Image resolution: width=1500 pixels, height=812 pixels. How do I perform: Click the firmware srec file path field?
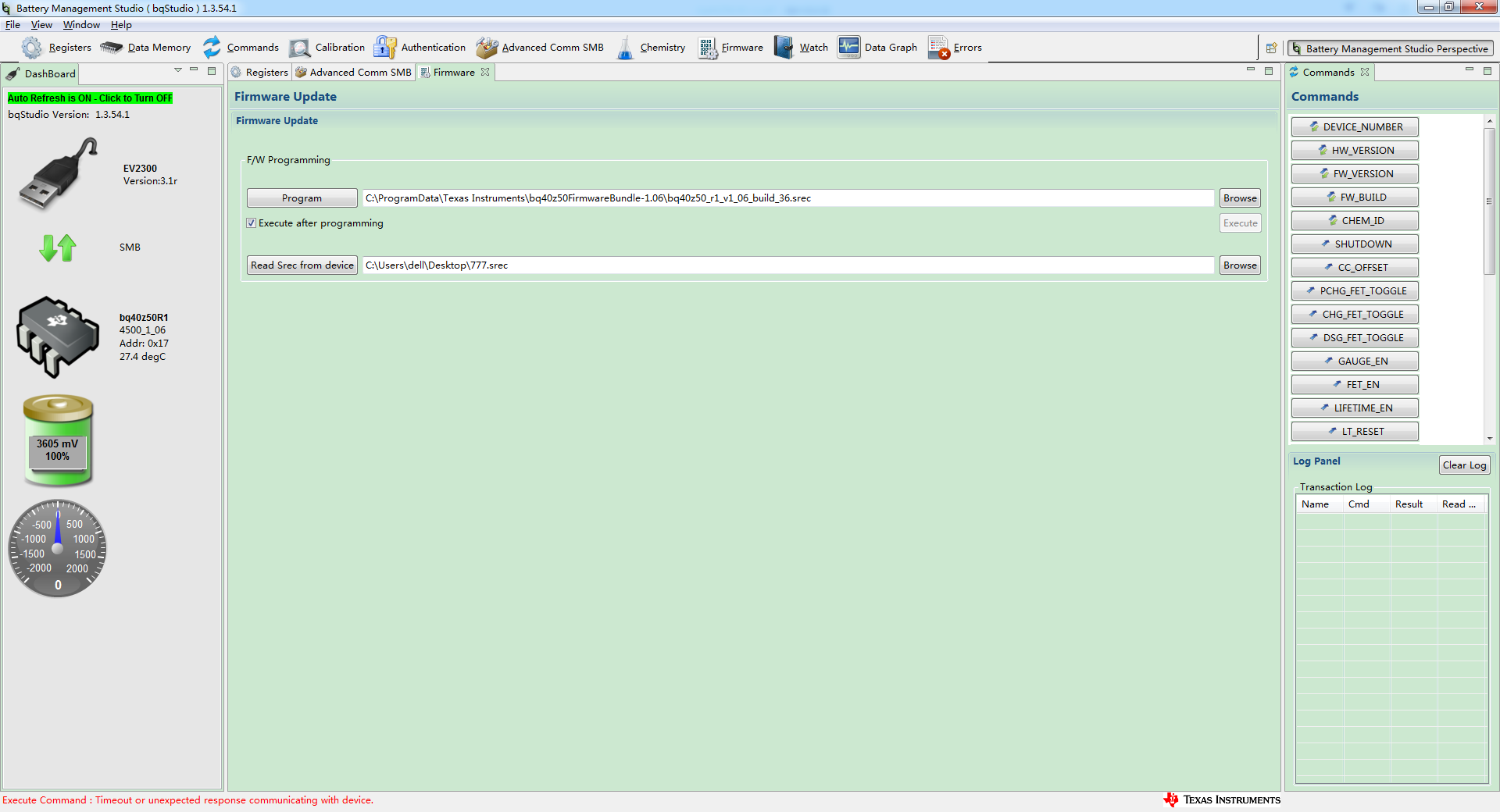(x=788, y=198)
